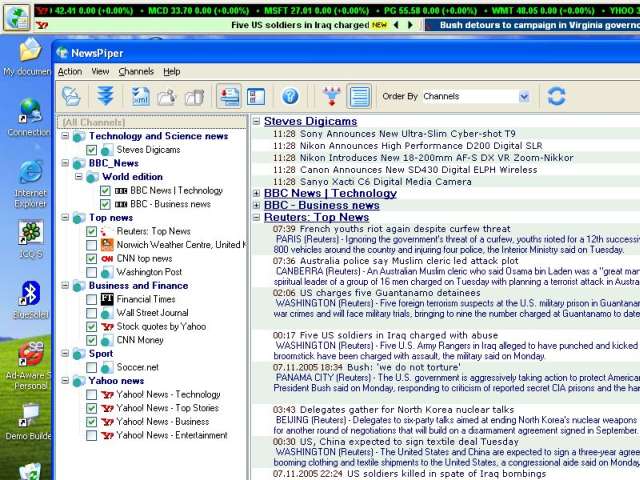Uncheck the CNN top news channel
Viewport: 640px width, 480px height.
[92, 258]
